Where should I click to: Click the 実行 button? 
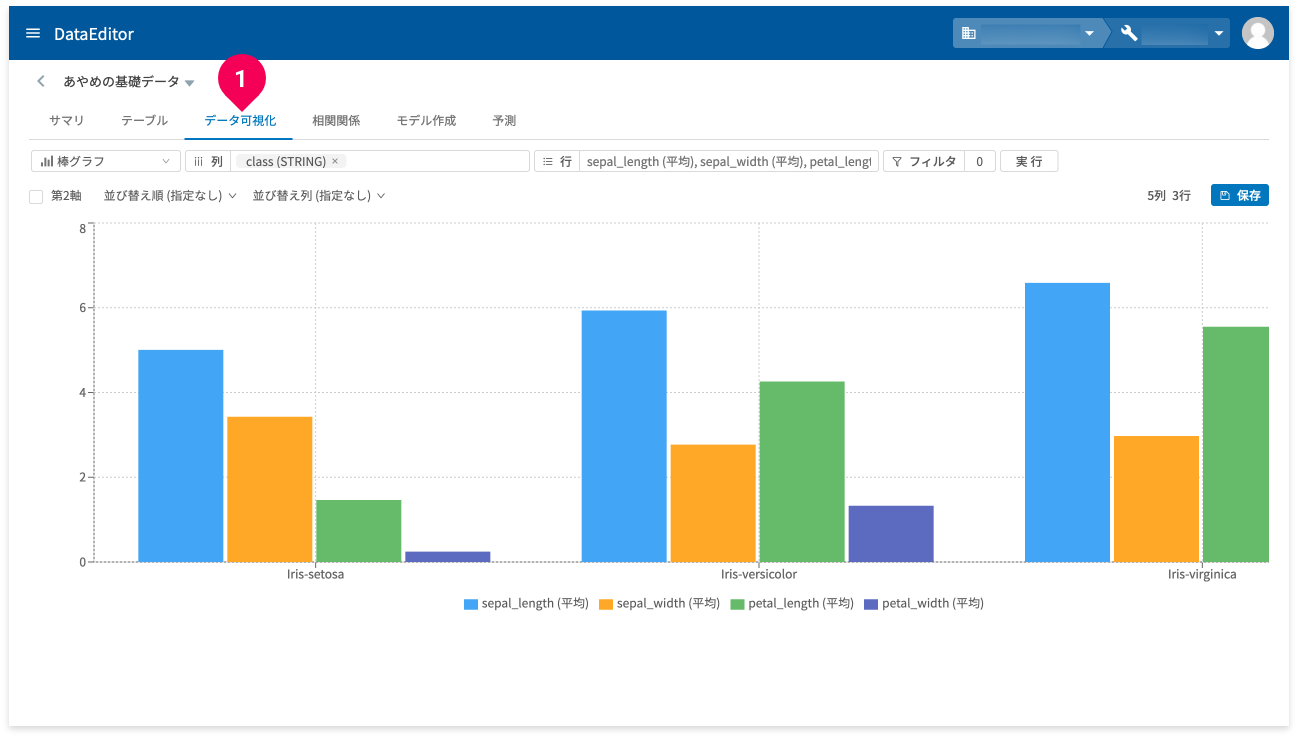pyautogui.click(x=1029, y=161)
